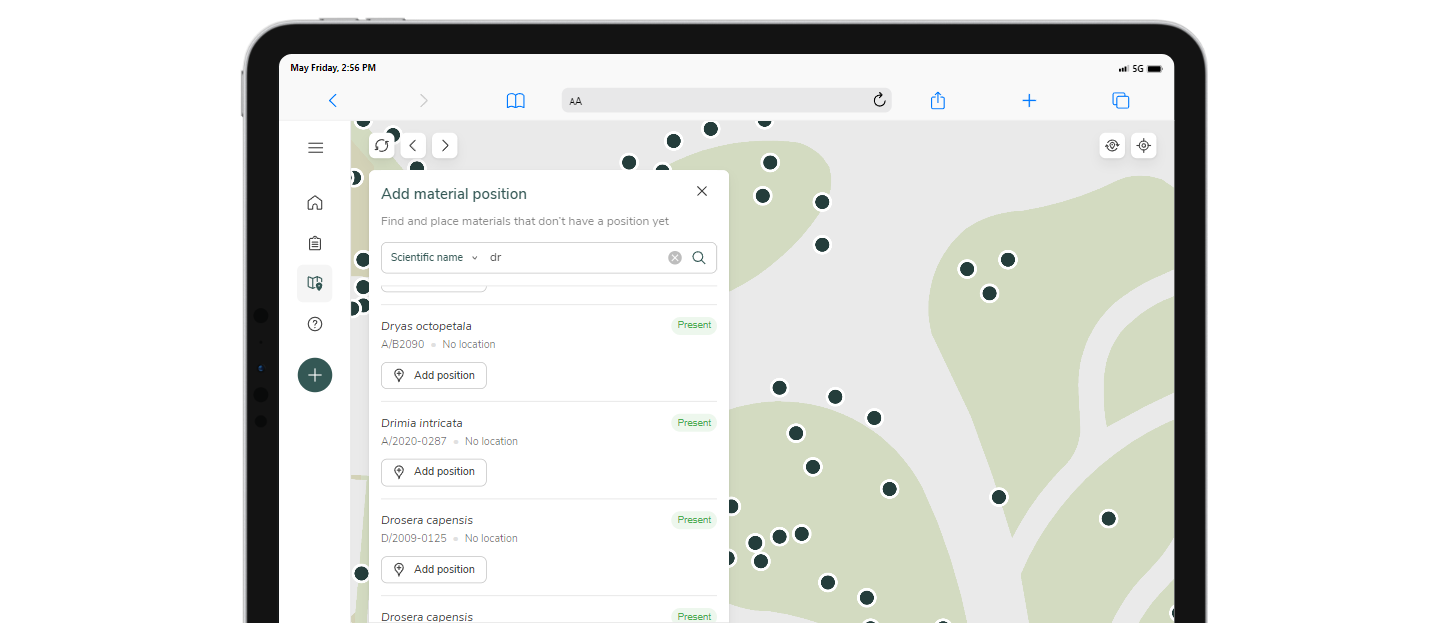Click accession code A/2020-0287

coord(414,441)
